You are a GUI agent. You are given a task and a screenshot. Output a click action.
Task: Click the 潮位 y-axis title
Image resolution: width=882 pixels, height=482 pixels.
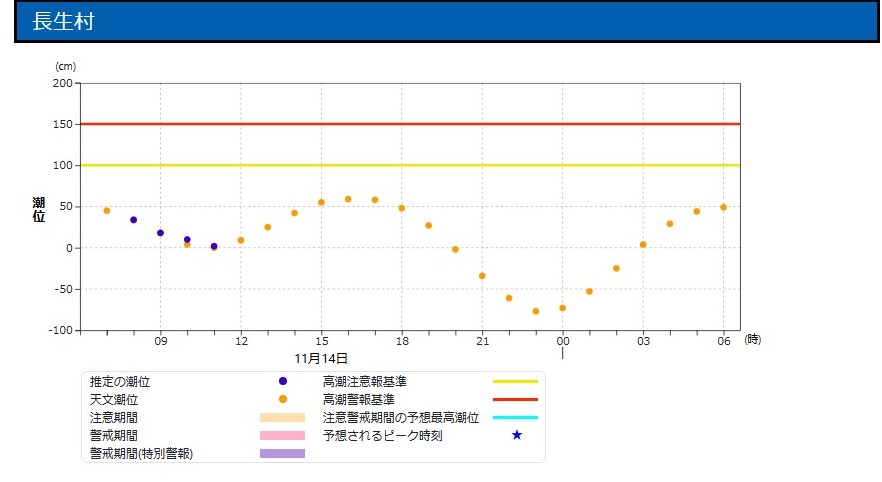pyautogui.click(x=38, y=210)
